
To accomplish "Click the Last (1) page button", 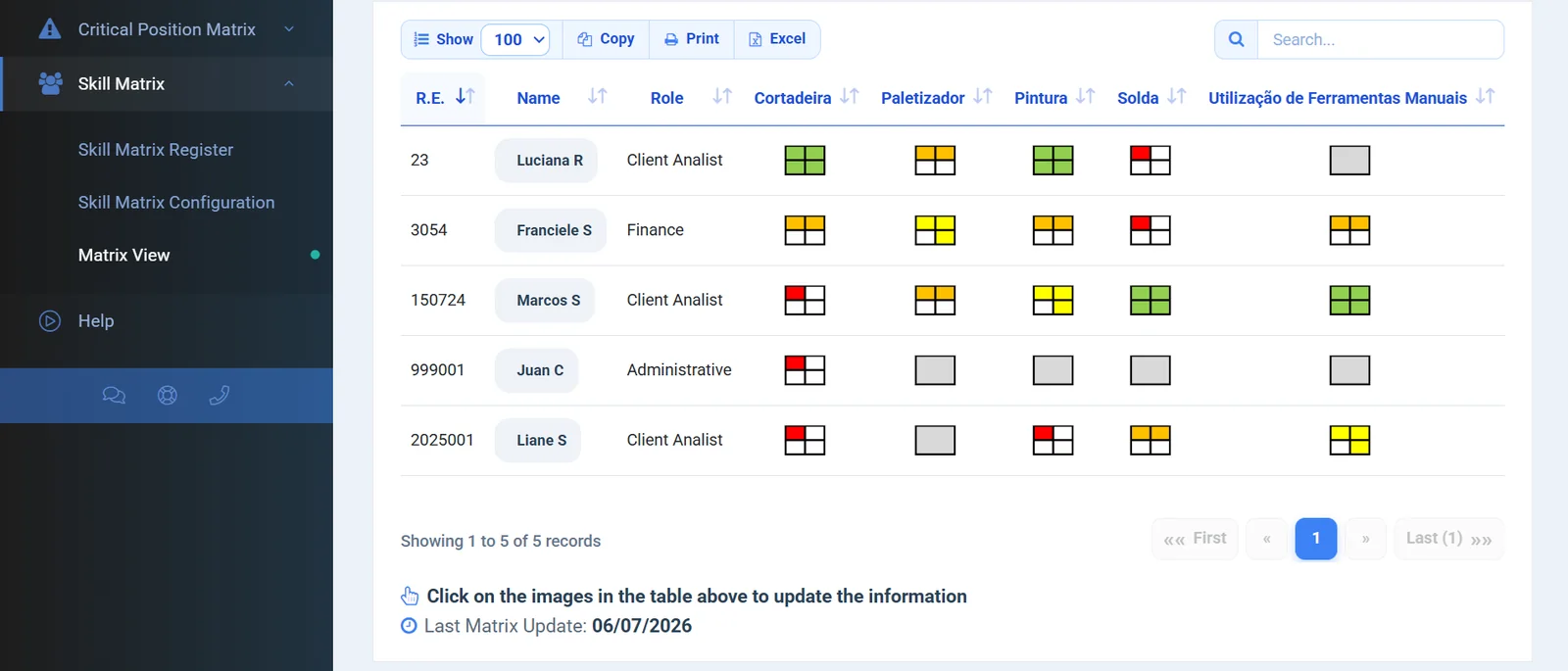I will click(1448, 539).
